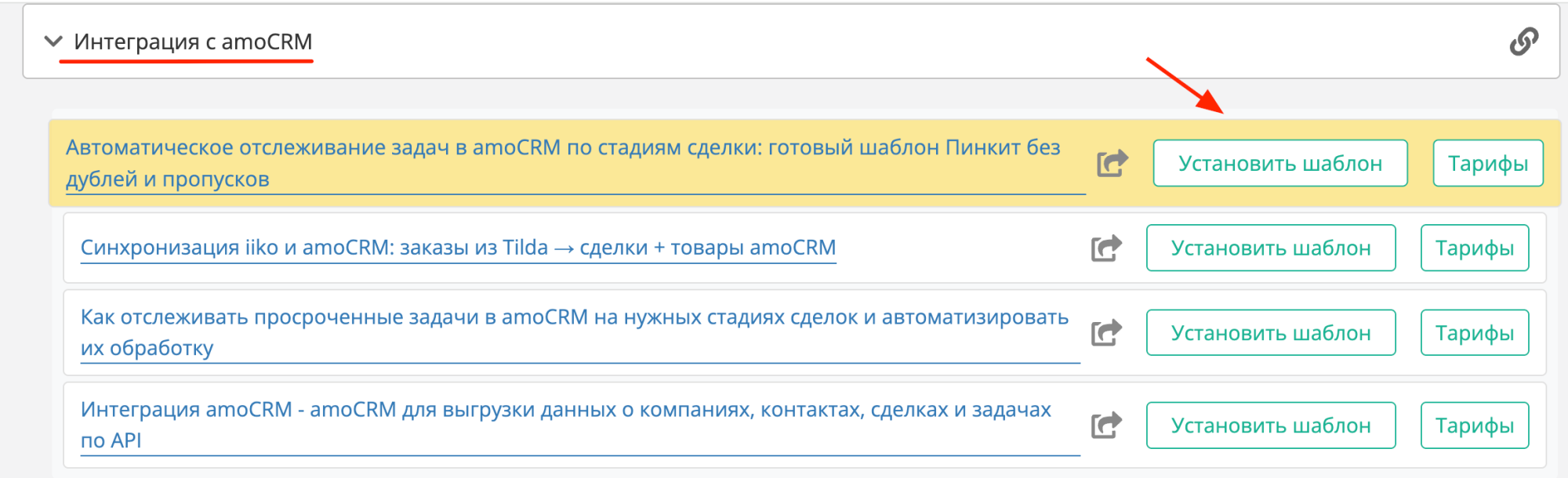Install template for automatic task tracking

[1279, 163]
